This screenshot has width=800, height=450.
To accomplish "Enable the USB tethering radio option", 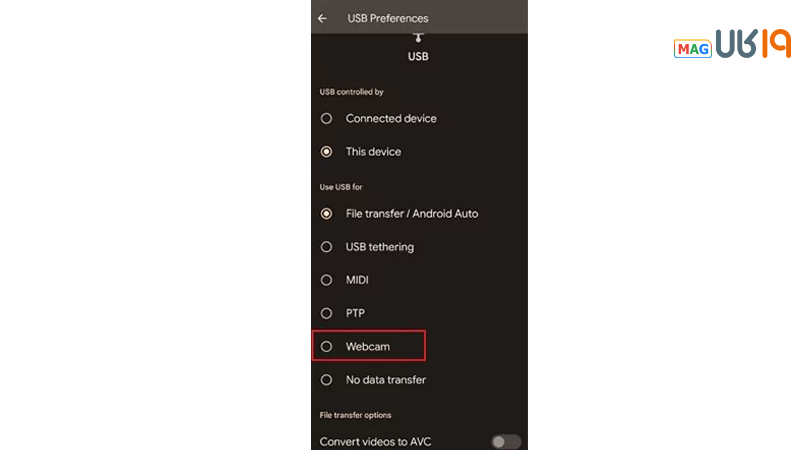I will [326, 247].
